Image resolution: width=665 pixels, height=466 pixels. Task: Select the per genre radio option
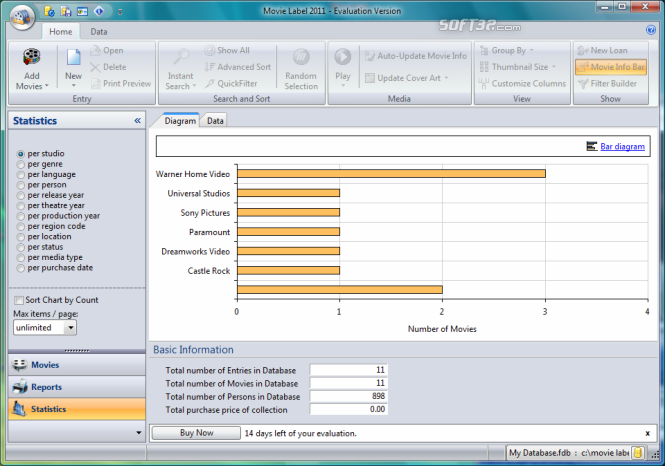click(20, 164)
